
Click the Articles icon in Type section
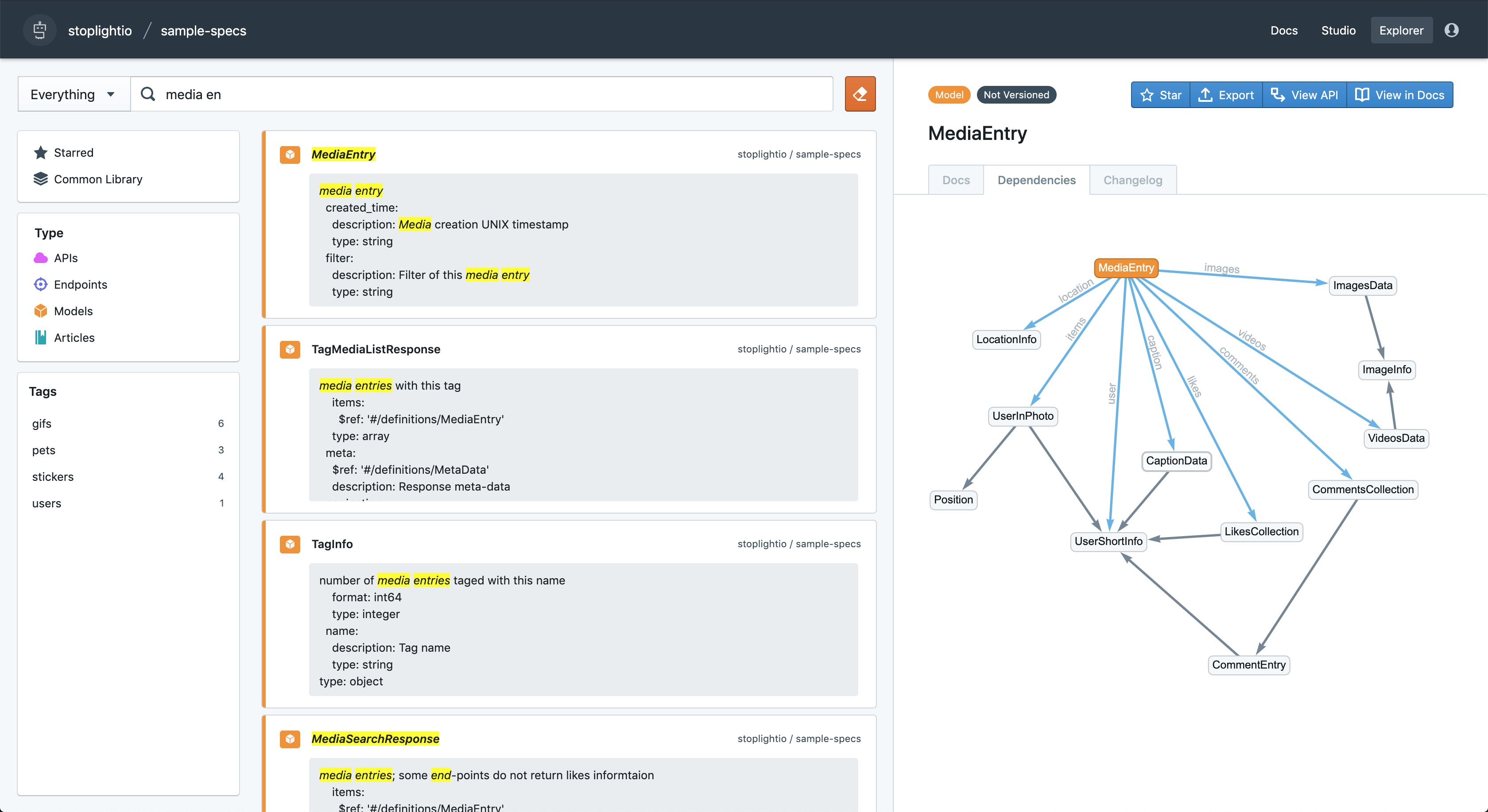click(40, 337)
